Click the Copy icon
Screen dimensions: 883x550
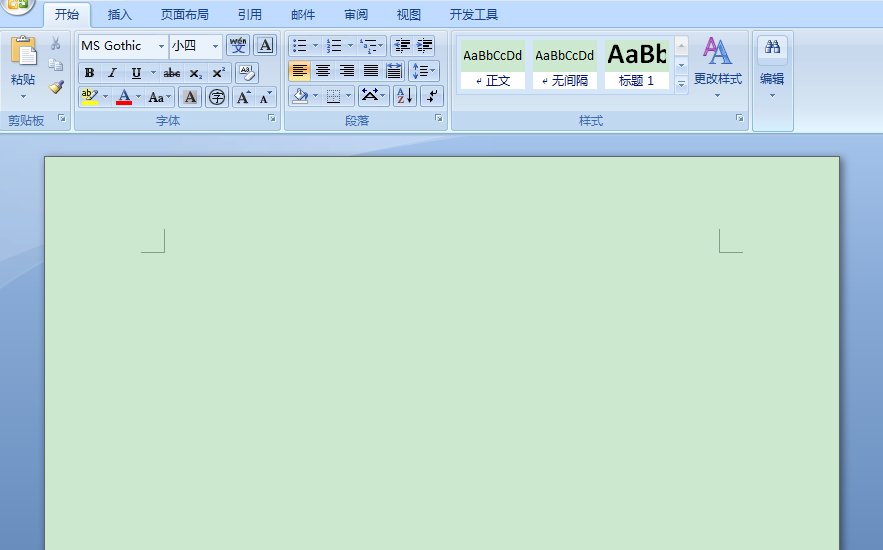point(55,65)
